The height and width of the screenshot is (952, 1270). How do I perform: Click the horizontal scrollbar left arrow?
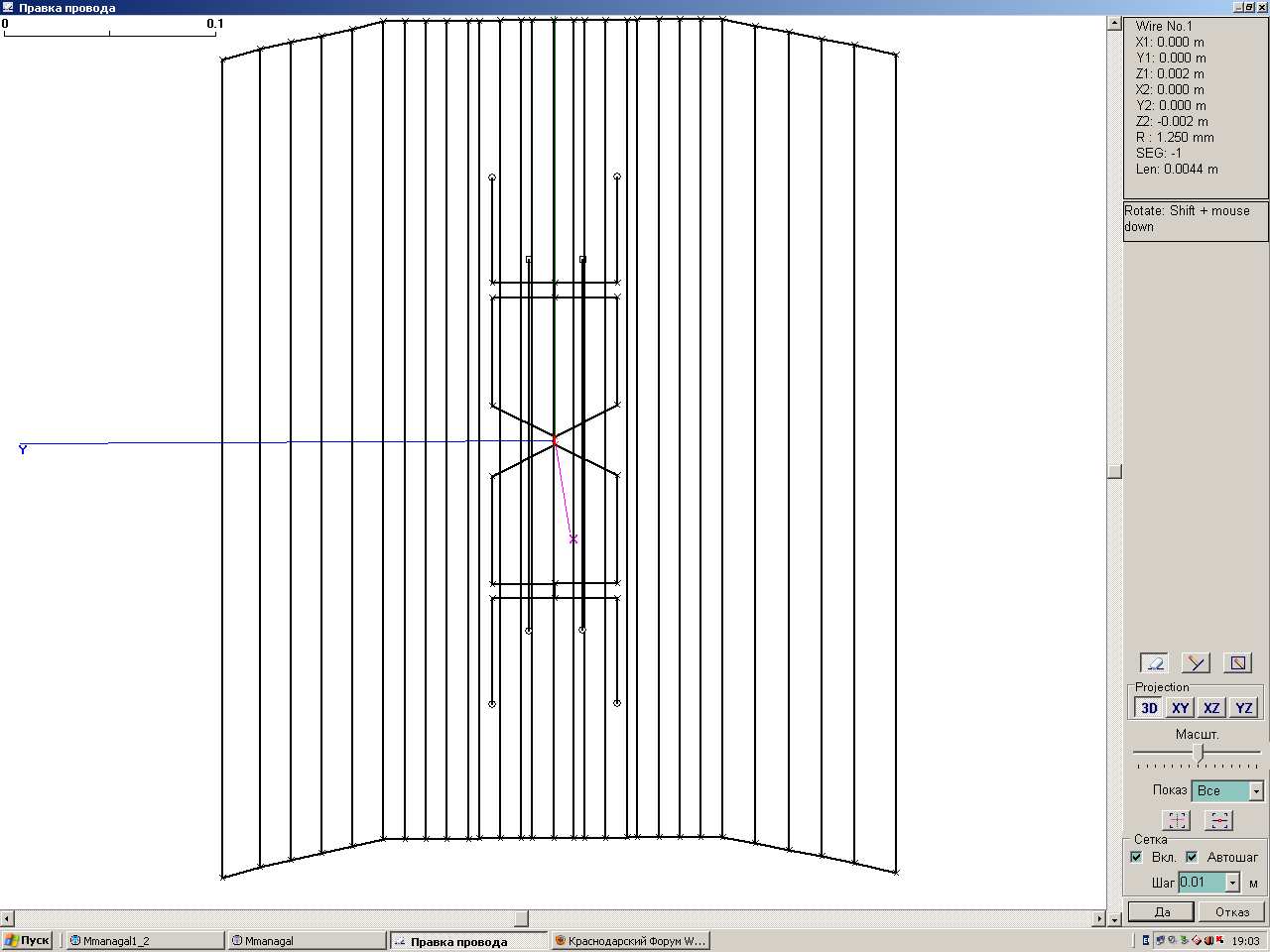point(7,918)
